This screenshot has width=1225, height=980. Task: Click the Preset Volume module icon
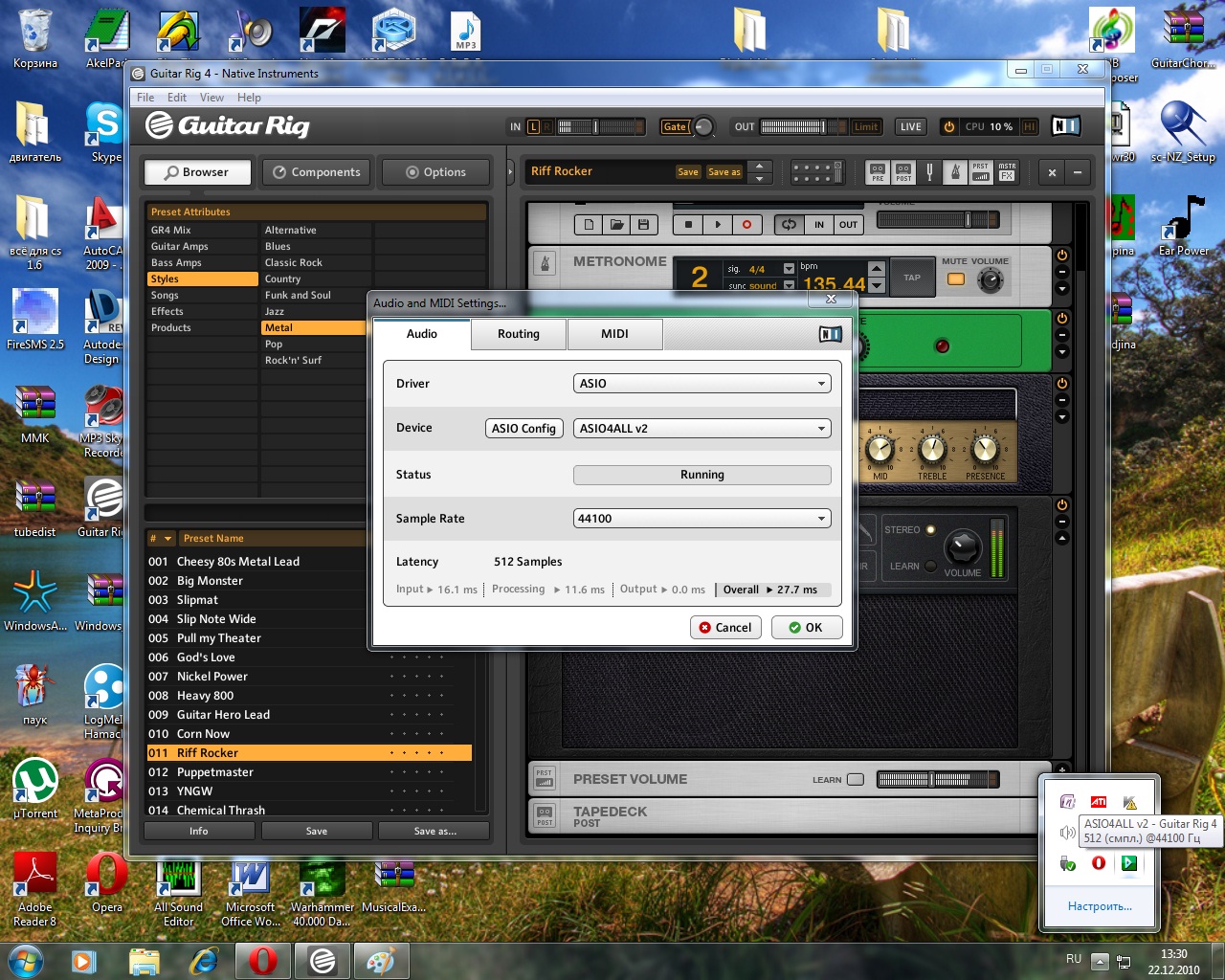coord(545,778)
